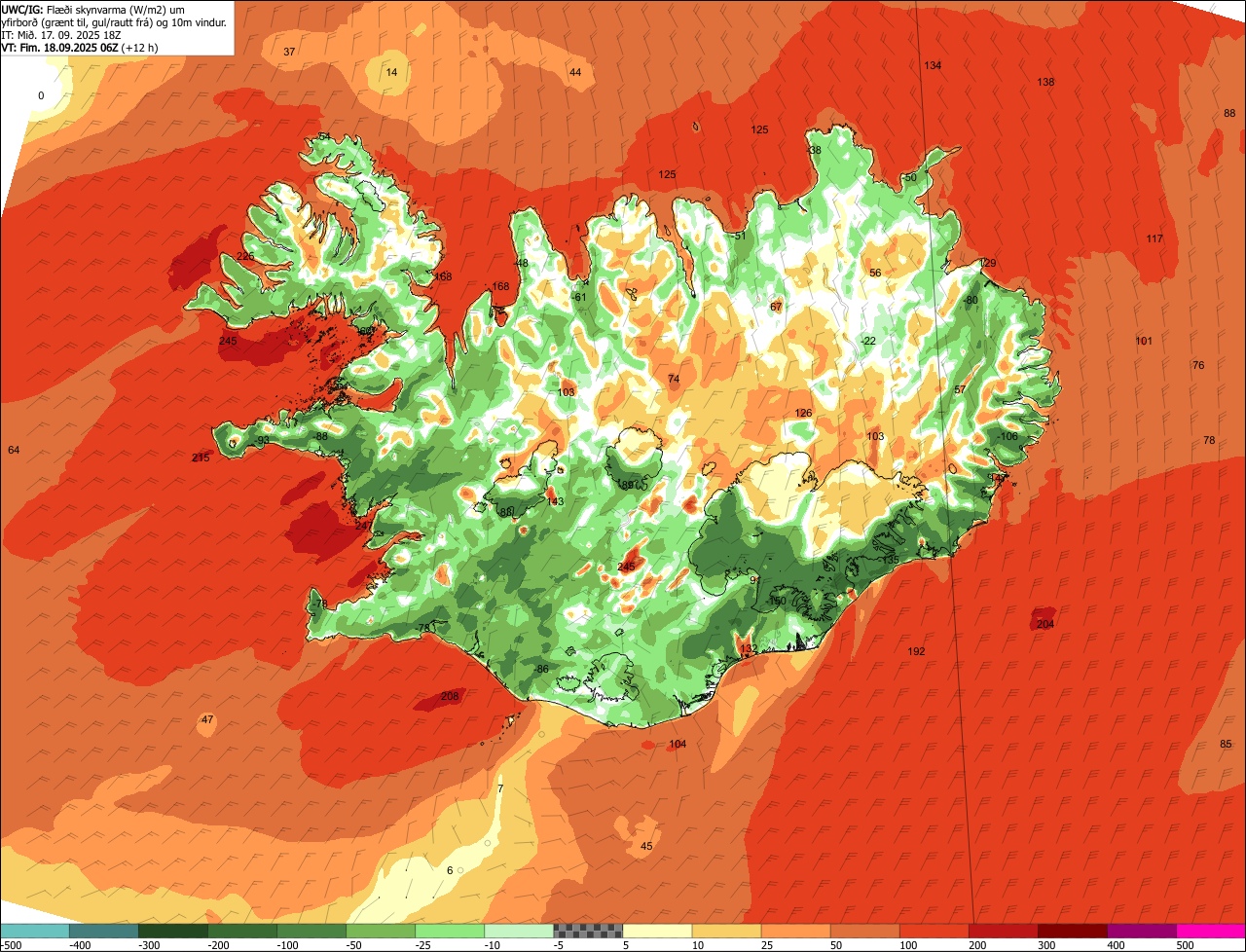
Task: Select the map value 45
Action: tap(646, 847)
